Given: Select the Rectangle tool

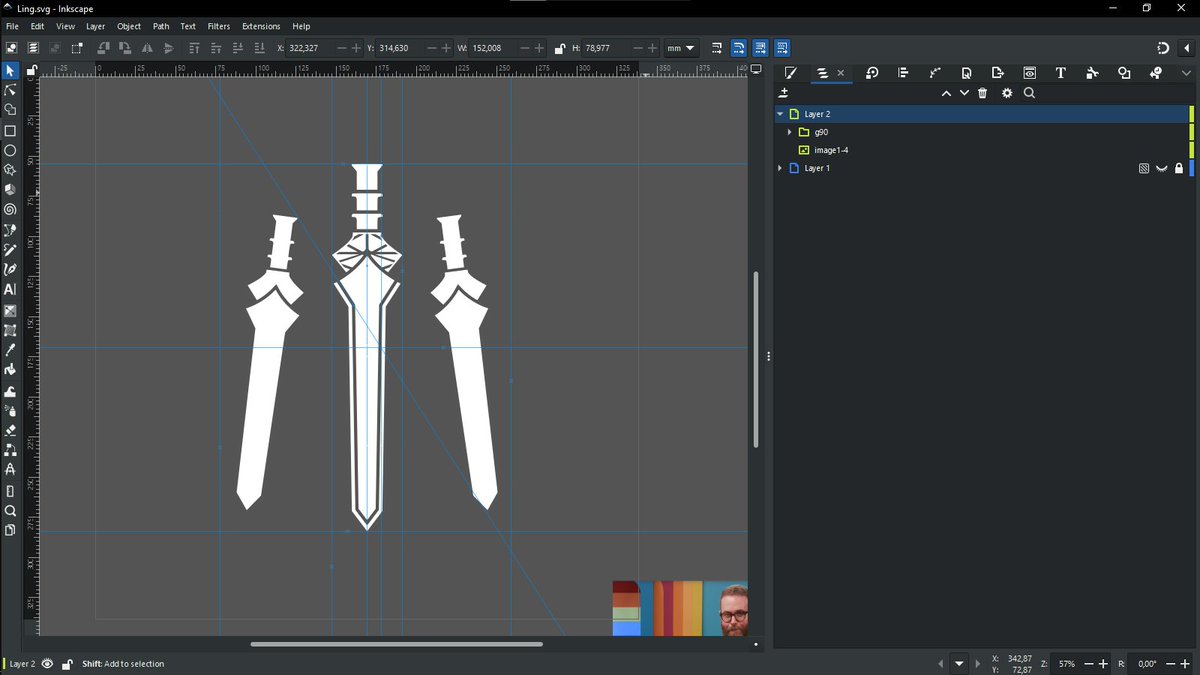Looking at the screenshot, I should [x=10, y=131].
